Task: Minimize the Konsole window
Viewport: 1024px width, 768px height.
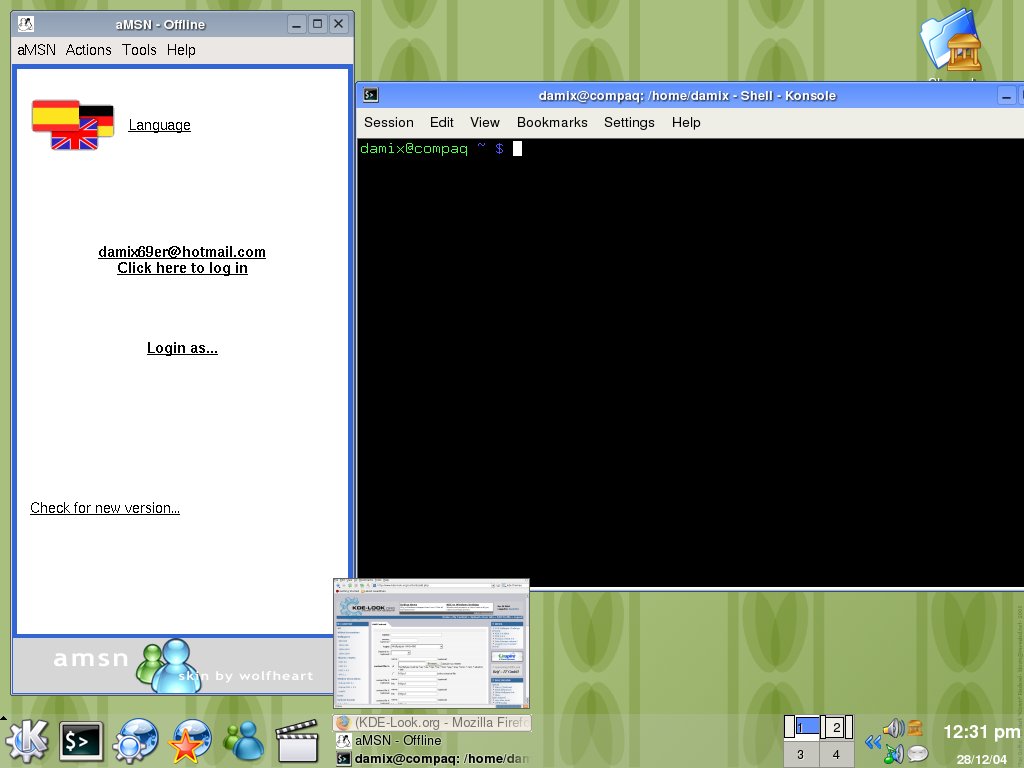Action: coord(1006,96)
